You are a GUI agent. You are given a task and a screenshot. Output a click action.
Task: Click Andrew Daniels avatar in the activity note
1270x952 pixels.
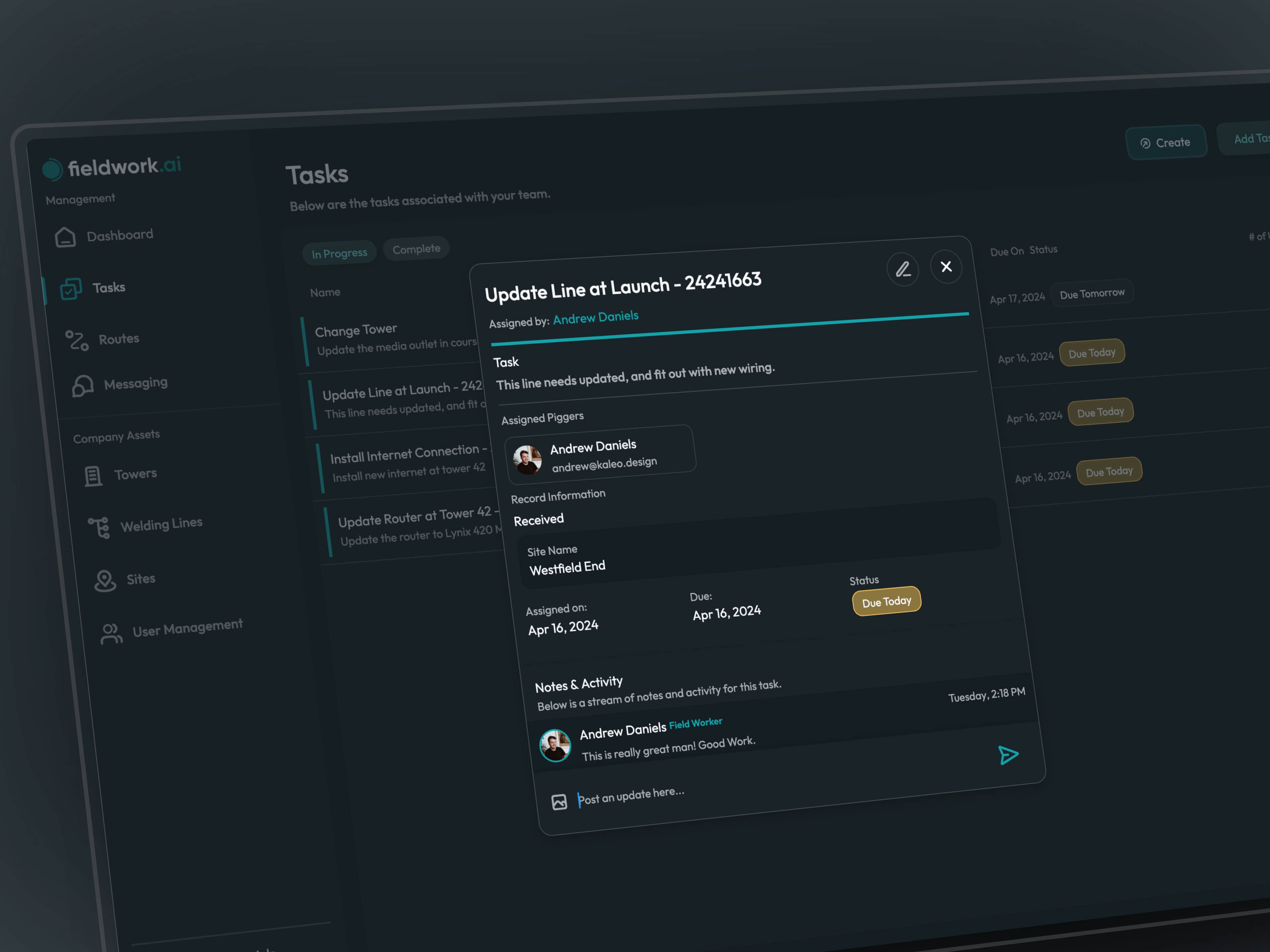coord(555,745)
